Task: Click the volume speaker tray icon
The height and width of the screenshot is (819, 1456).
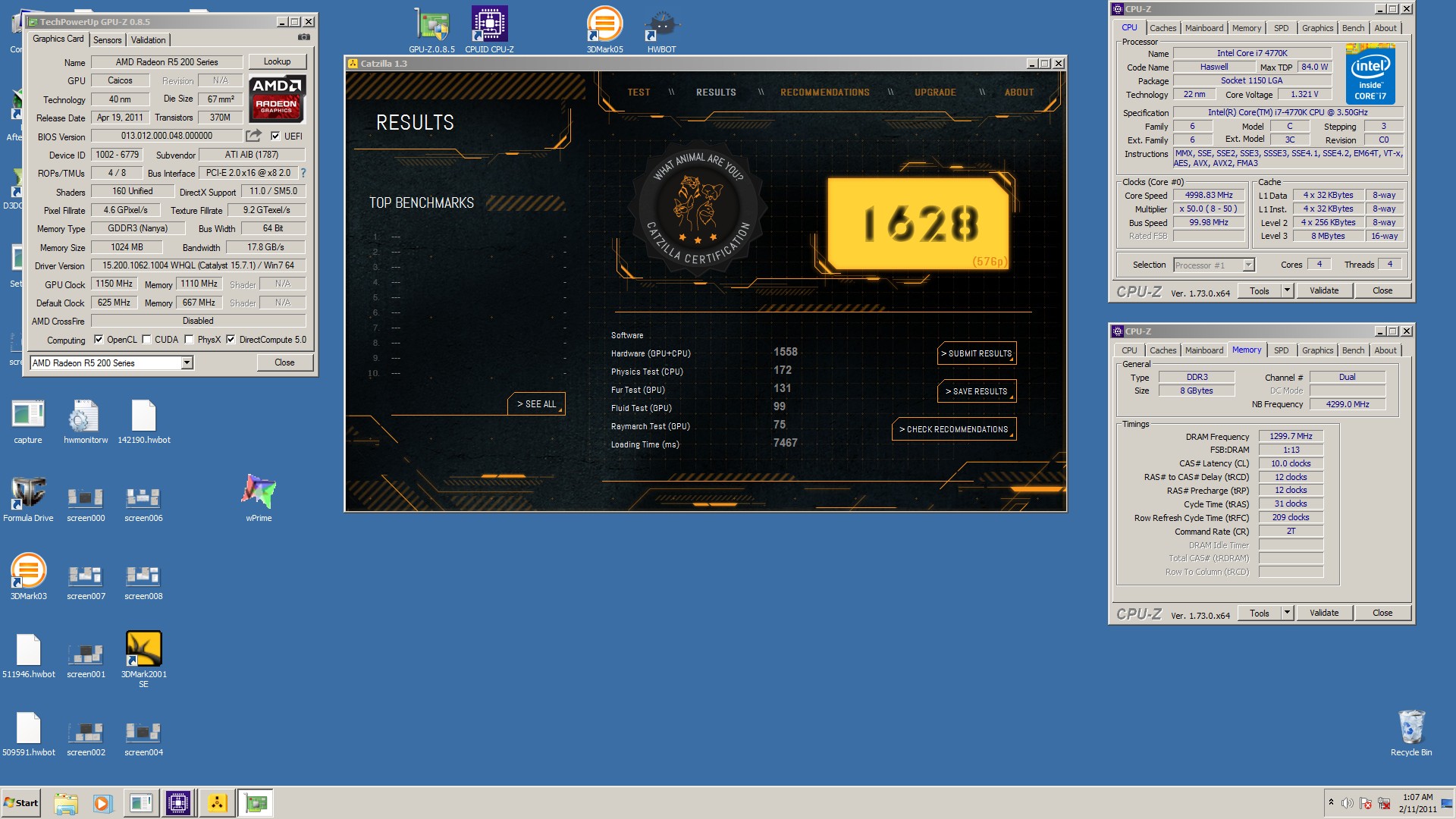Action: point(1347,803)
